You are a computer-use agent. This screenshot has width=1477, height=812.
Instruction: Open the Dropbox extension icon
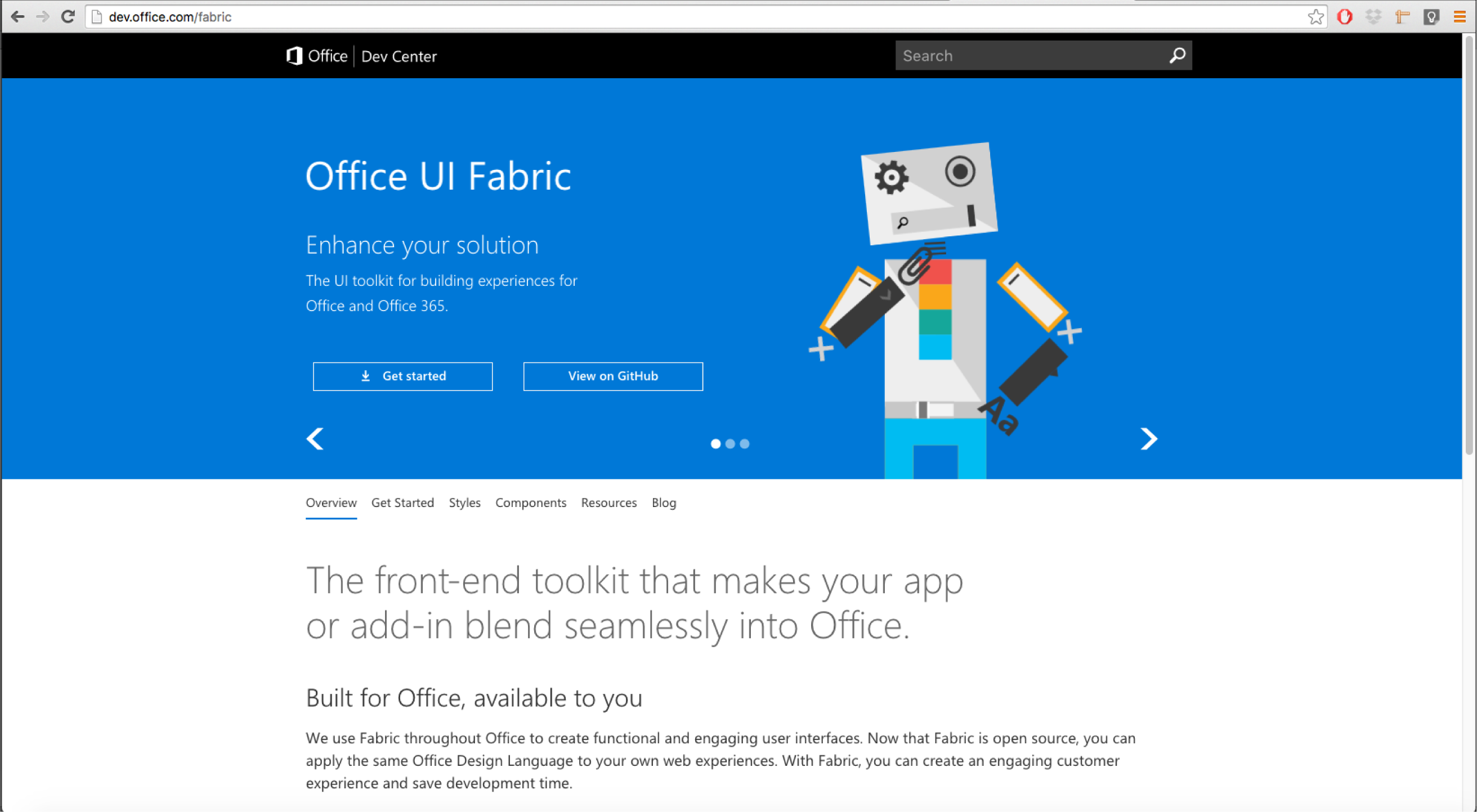1373,17
